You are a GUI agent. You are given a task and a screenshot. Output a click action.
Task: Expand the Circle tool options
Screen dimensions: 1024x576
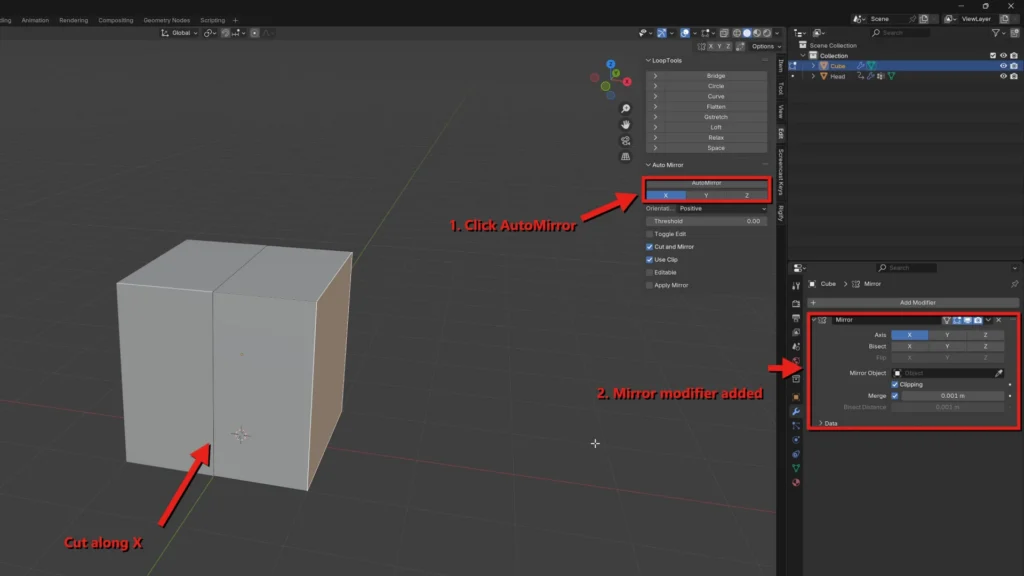655,86
